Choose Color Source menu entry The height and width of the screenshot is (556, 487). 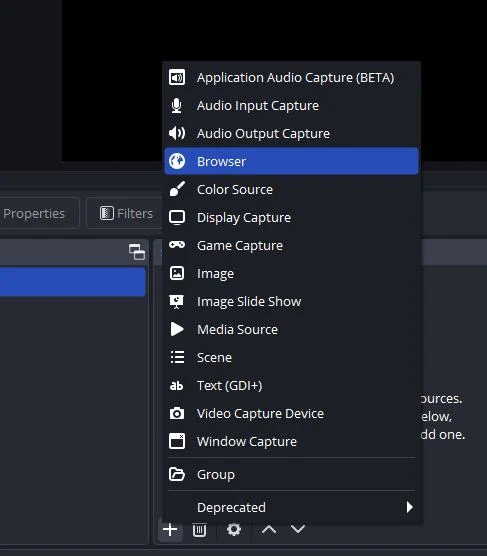(x=291, y=189)
